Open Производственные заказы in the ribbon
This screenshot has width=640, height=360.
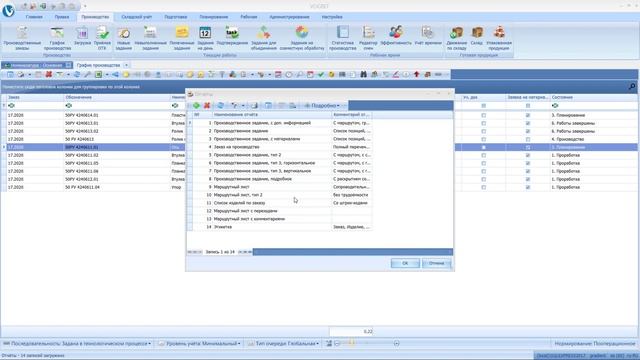[x=22, y=38]
